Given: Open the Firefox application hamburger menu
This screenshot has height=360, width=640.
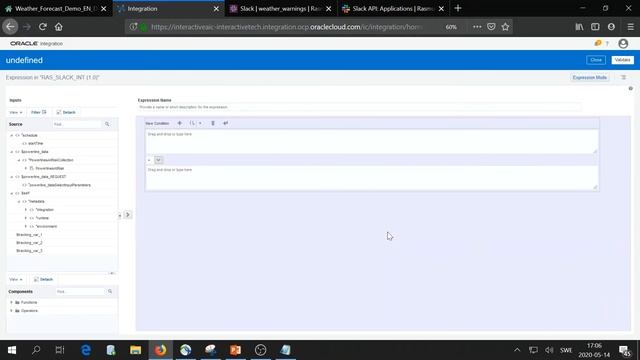Looking at the screenshot, I should pyautogui.click(x=631, y=27).
